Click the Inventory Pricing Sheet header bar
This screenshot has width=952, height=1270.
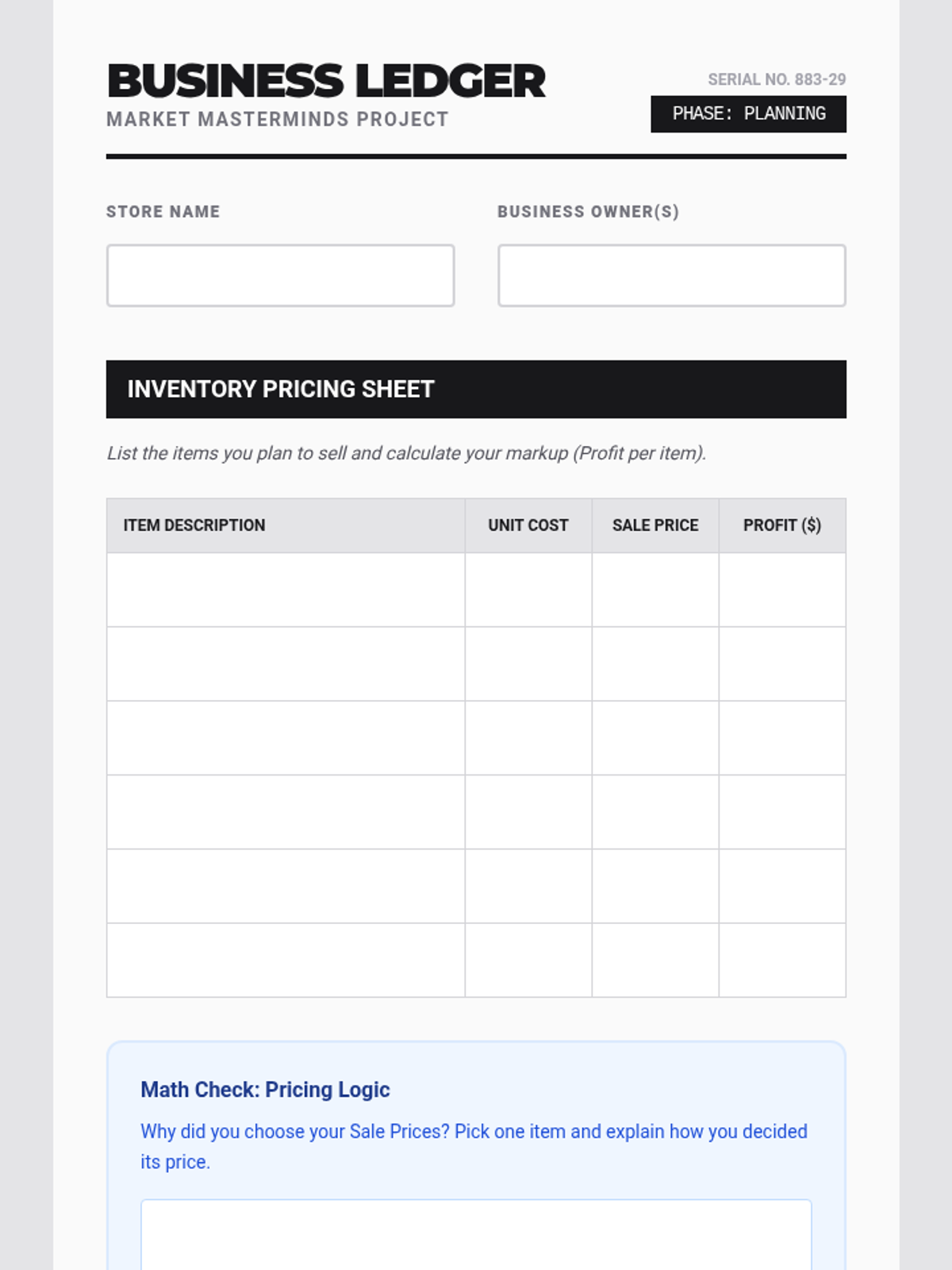(476, 389)
